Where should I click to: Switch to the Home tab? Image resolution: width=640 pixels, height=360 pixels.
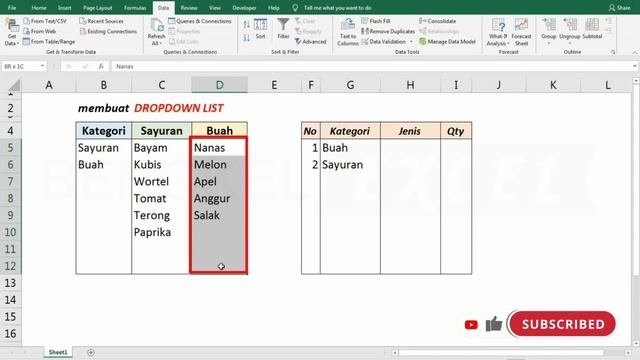(x=39, y=8)
